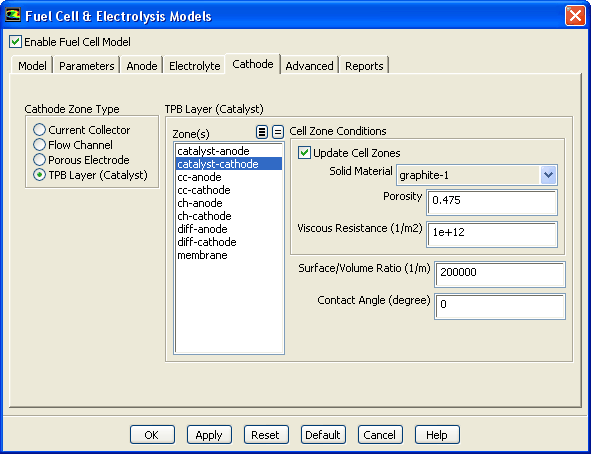This screenshot has width=591, height=454.
Task: Select Porous Electrode zone type
Action: click(39, 160)
